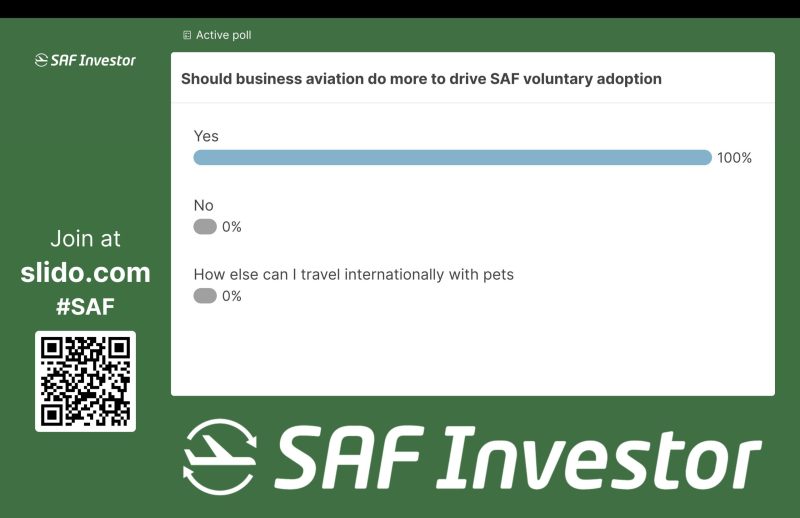
Task: Click the "Join at" text
Action: coord(85,239)
